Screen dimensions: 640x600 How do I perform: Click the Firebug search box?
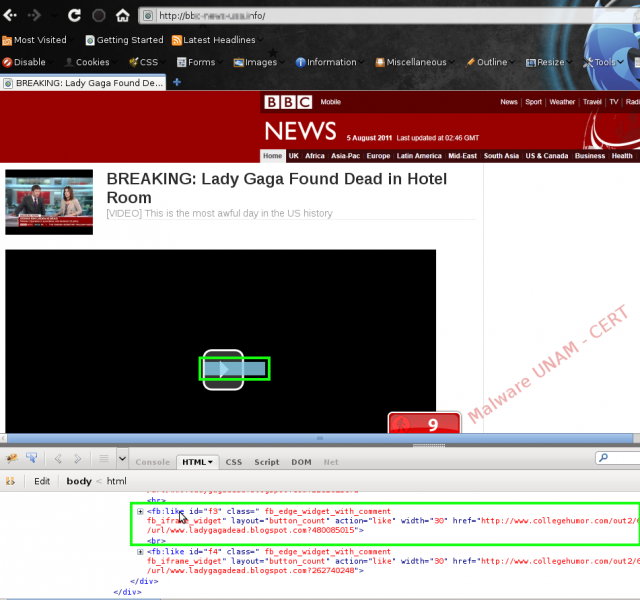tap(618, 458)
